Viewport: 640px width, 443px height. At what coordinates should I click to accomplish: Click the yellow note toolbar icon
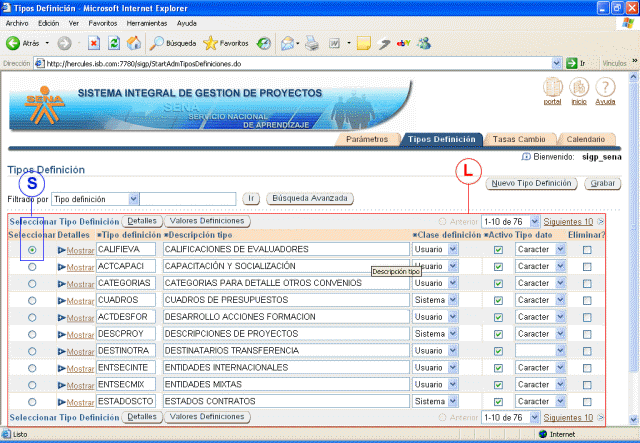(363, 43)
